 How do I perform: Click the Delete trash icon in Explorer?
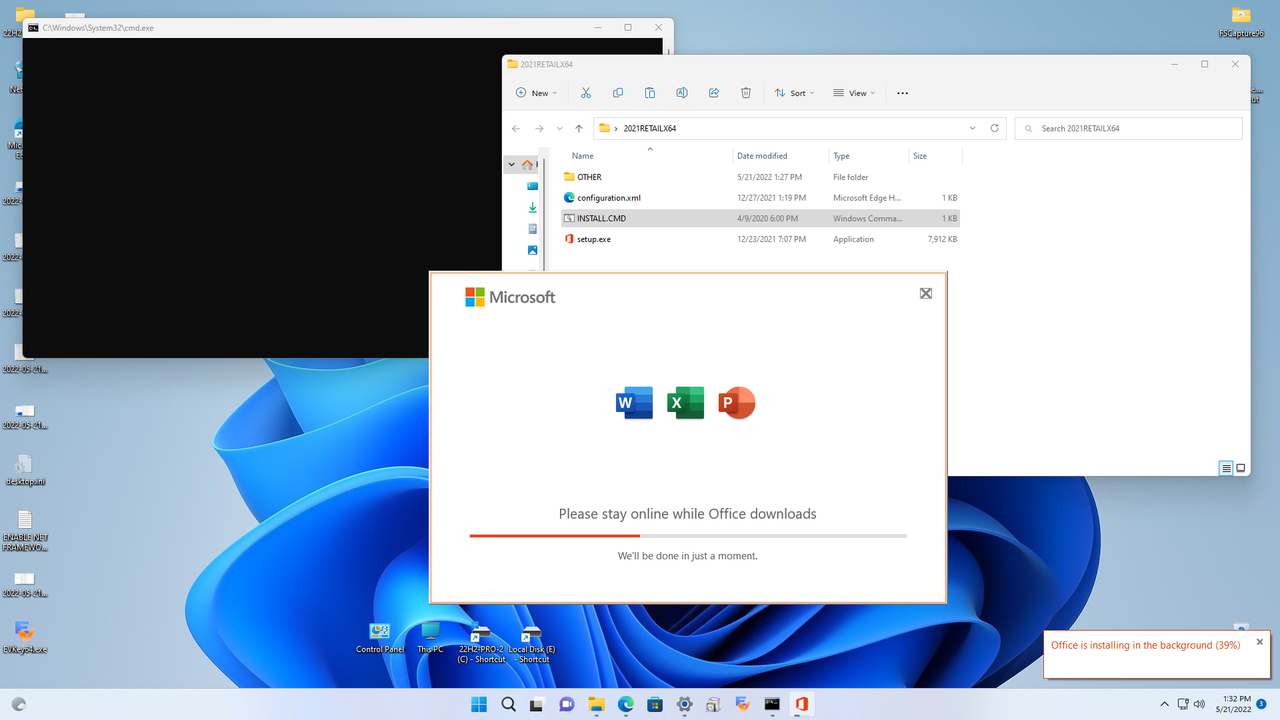(x=746, y=93)
